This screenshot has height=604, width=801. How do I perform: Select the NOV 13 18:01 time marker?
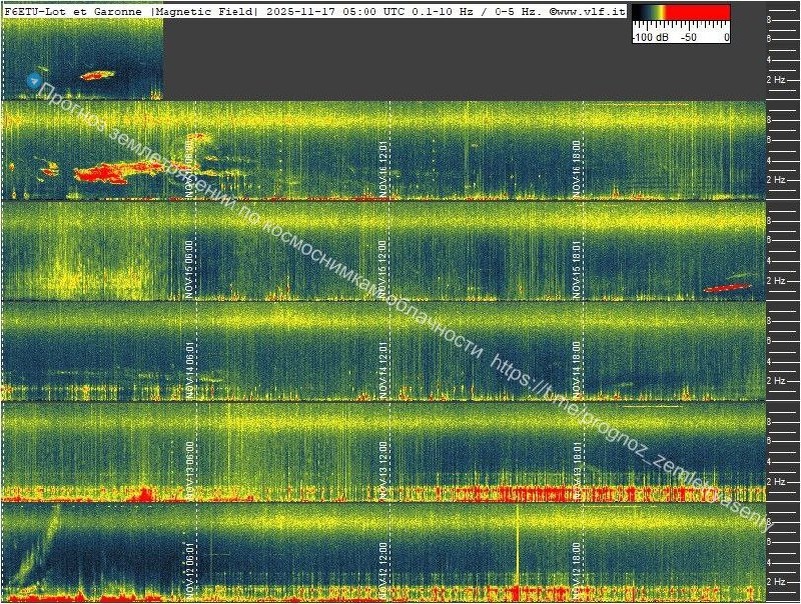coord(576,471)
